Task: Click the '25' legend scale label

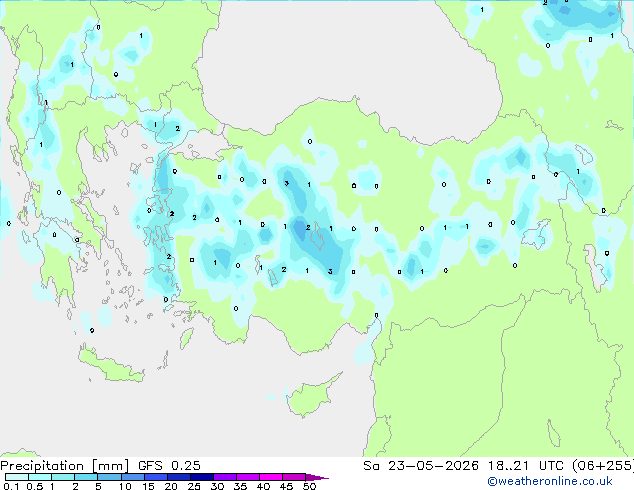Action: coord(194,486)
